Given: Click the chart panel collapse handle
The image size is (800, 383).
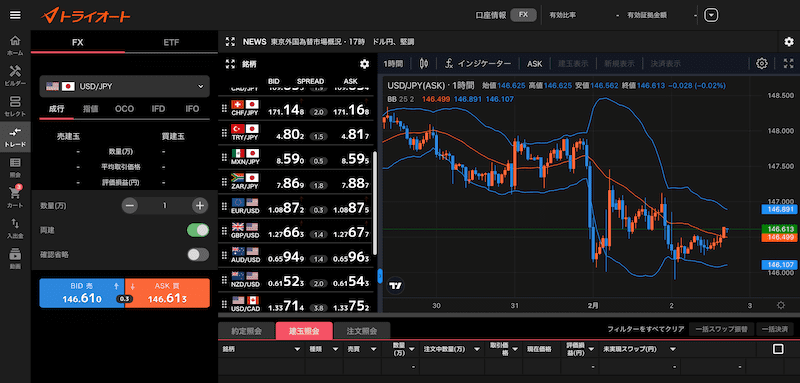Looking at the screenshot, I should point(380,276).
